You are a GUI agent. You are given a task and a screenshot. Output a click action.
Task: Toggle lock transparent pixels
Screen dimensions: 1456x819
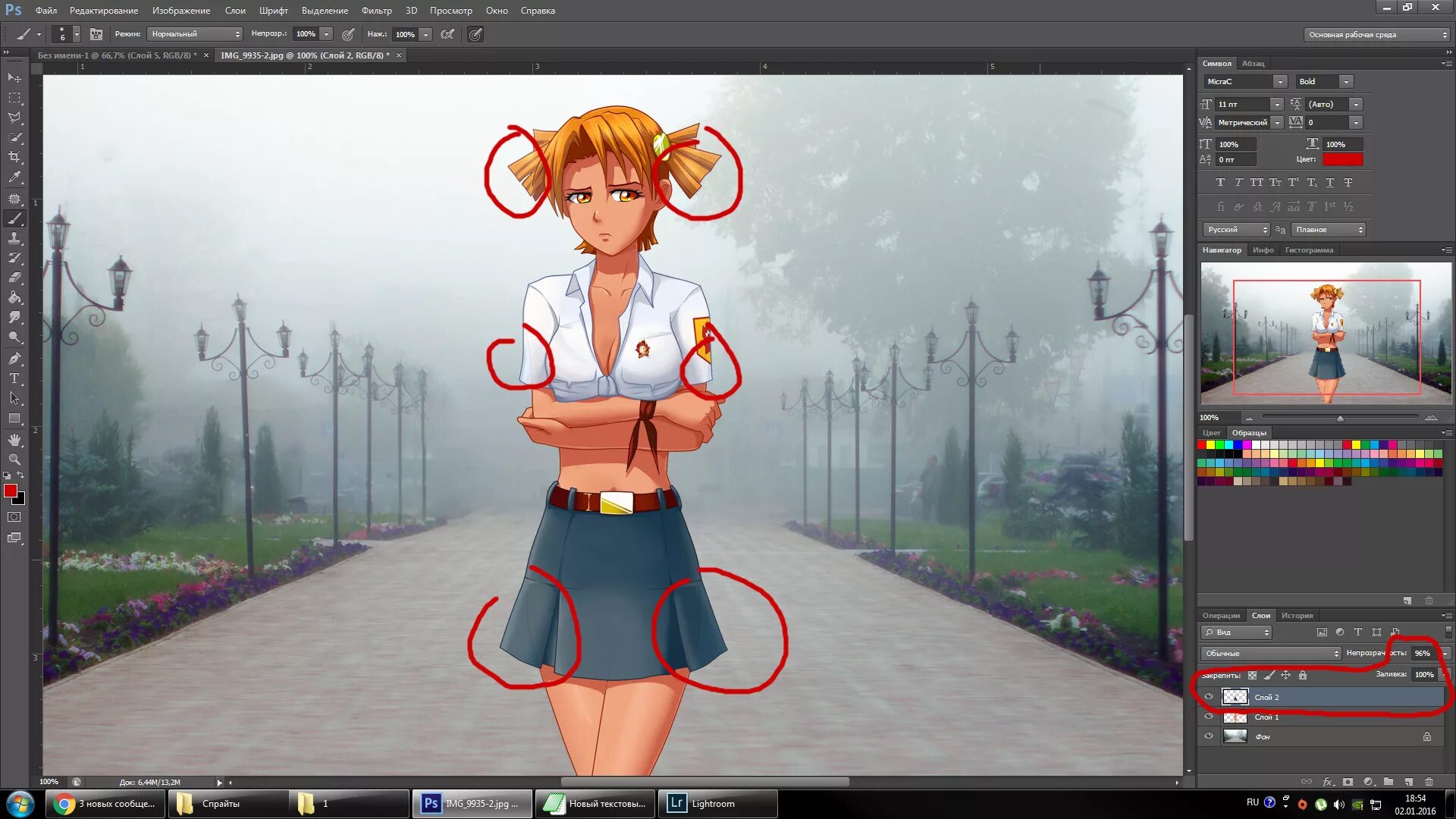tap(1252, 675)
